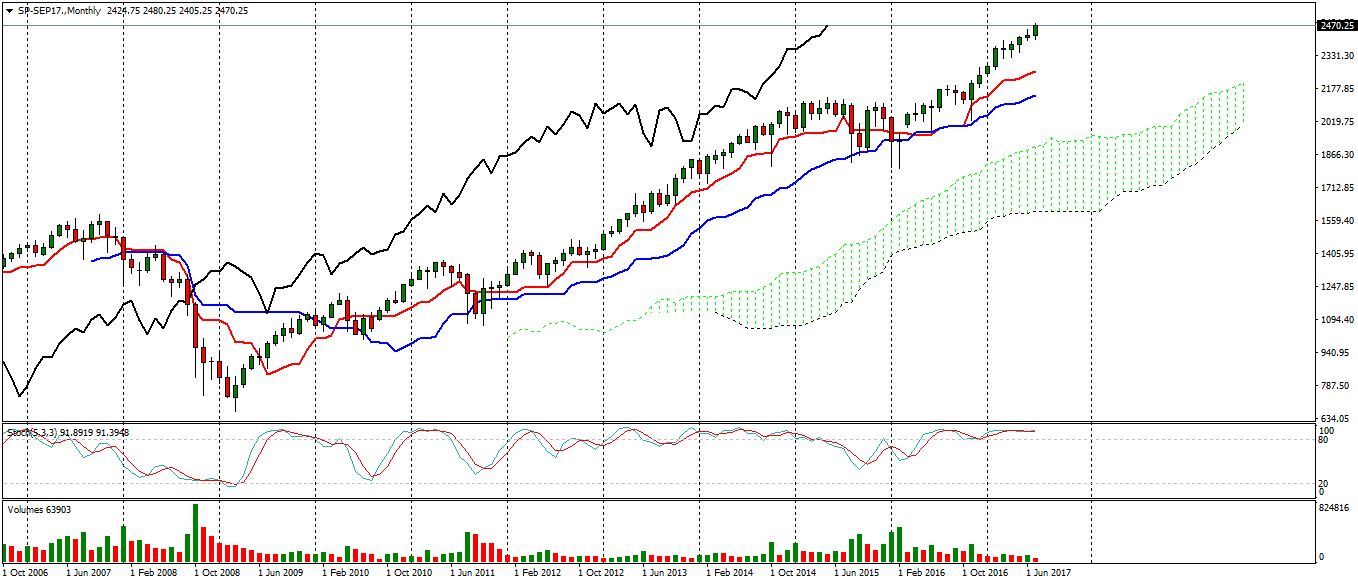Click the Stoch(5,3,3) indicator label

click(x=30, y=432)
